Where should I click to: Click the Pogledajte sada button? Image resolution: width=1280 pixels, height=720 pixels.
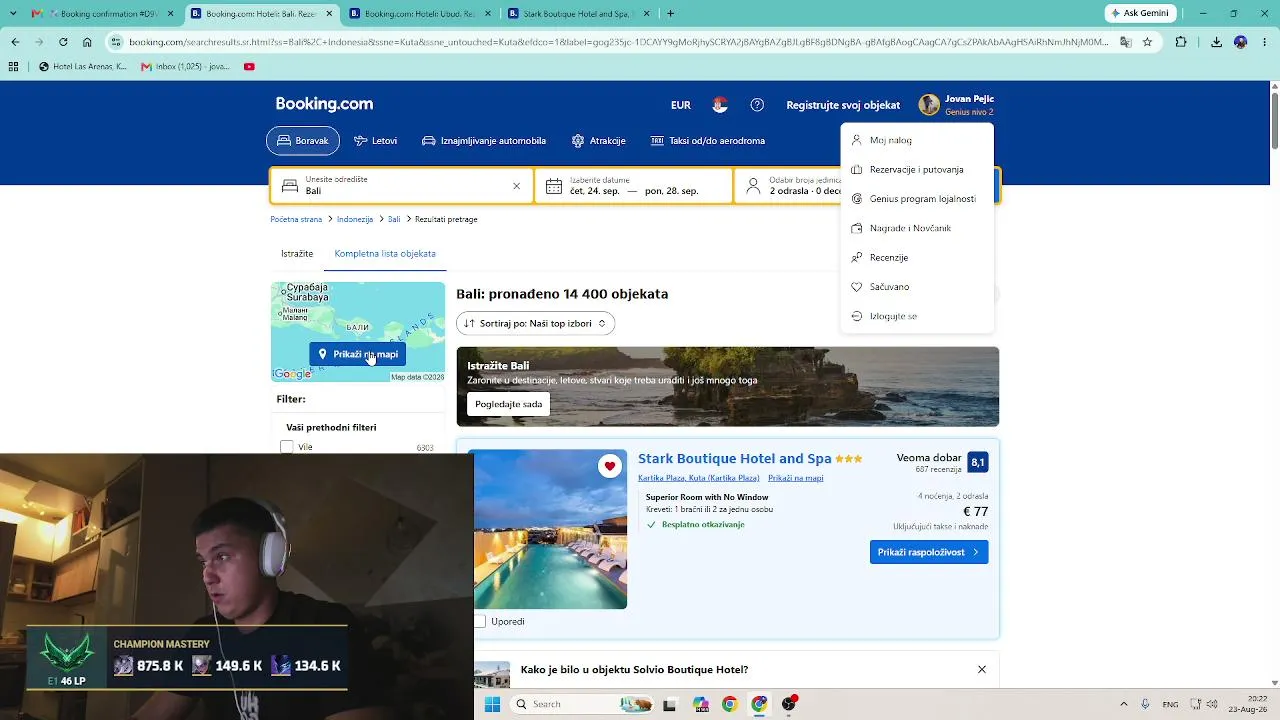(509, 404)
